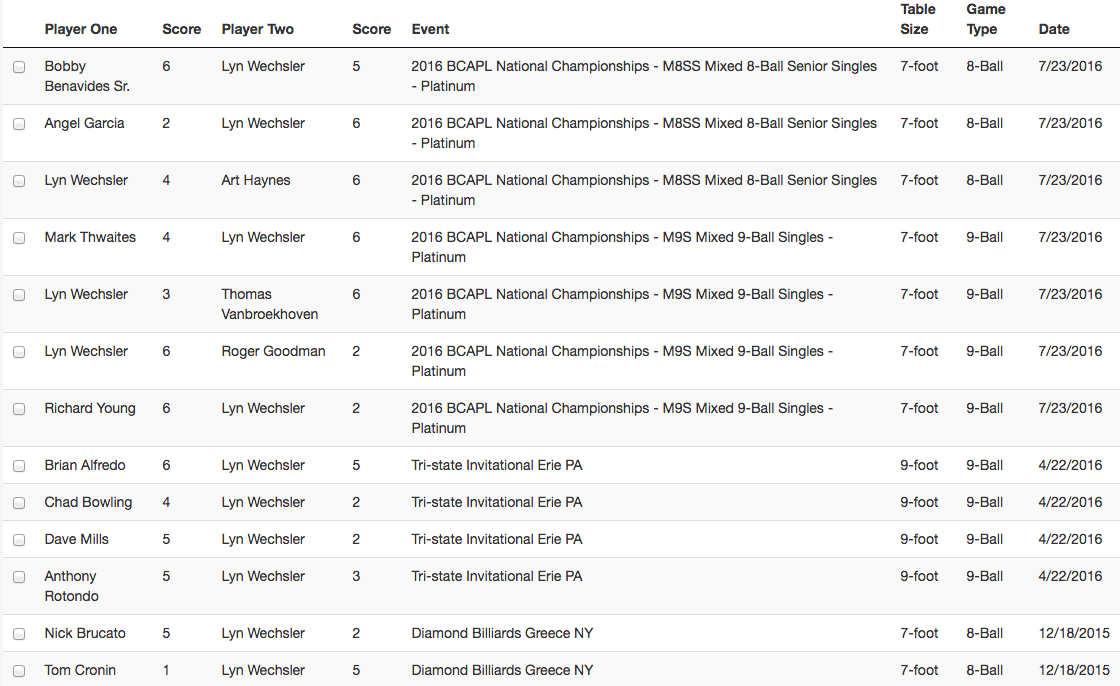
Task: Check the Nick Brucato row checkbox
Action: tap(19, 635)
